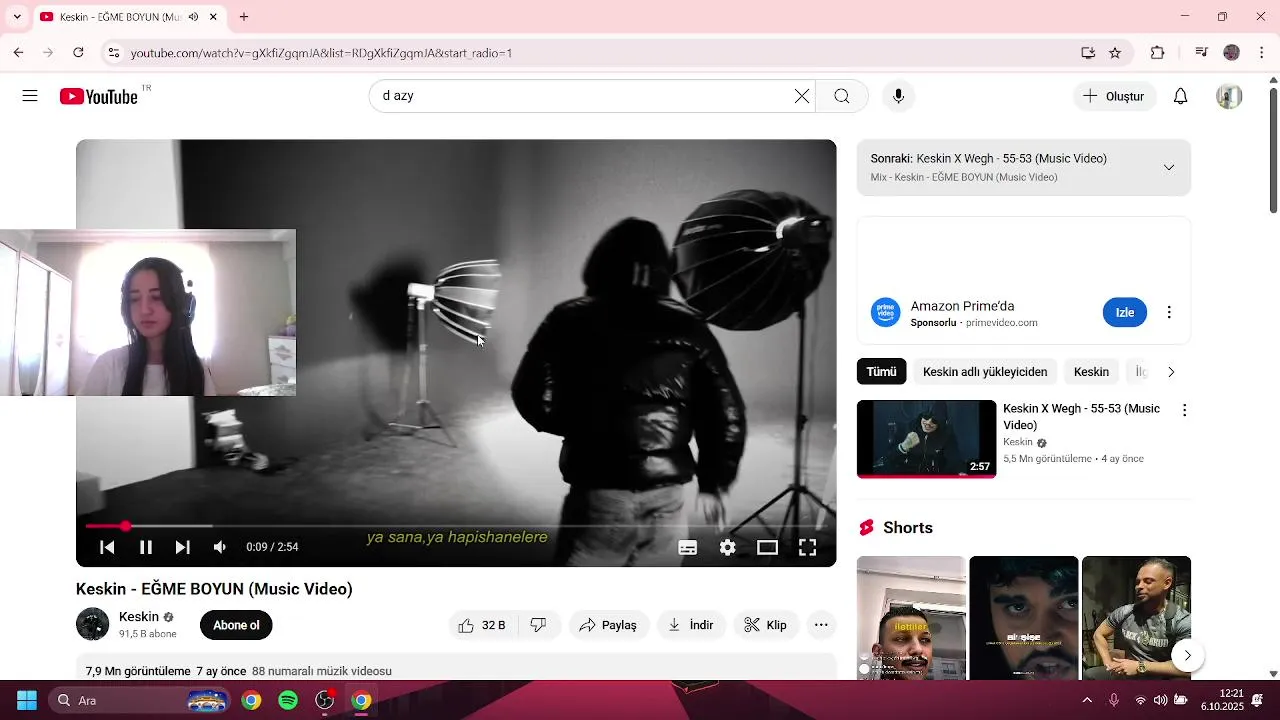Open the Keskin X Wegh 55-53 thumbnail

click(x=926, y=439)
